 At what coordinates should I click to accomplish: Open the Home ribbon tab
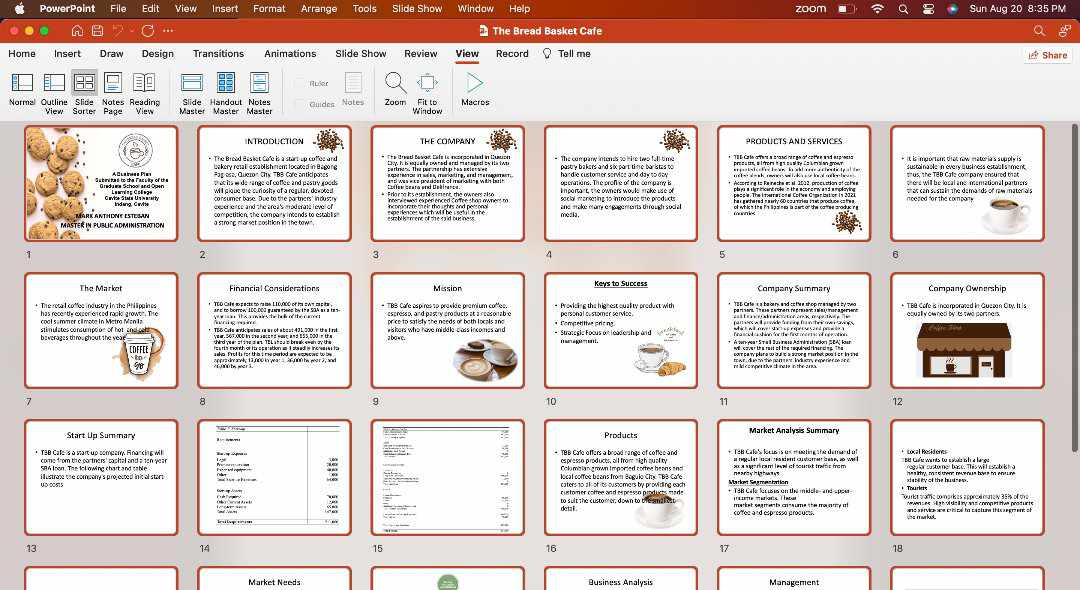pyautogui.click(x=22, y=54)
